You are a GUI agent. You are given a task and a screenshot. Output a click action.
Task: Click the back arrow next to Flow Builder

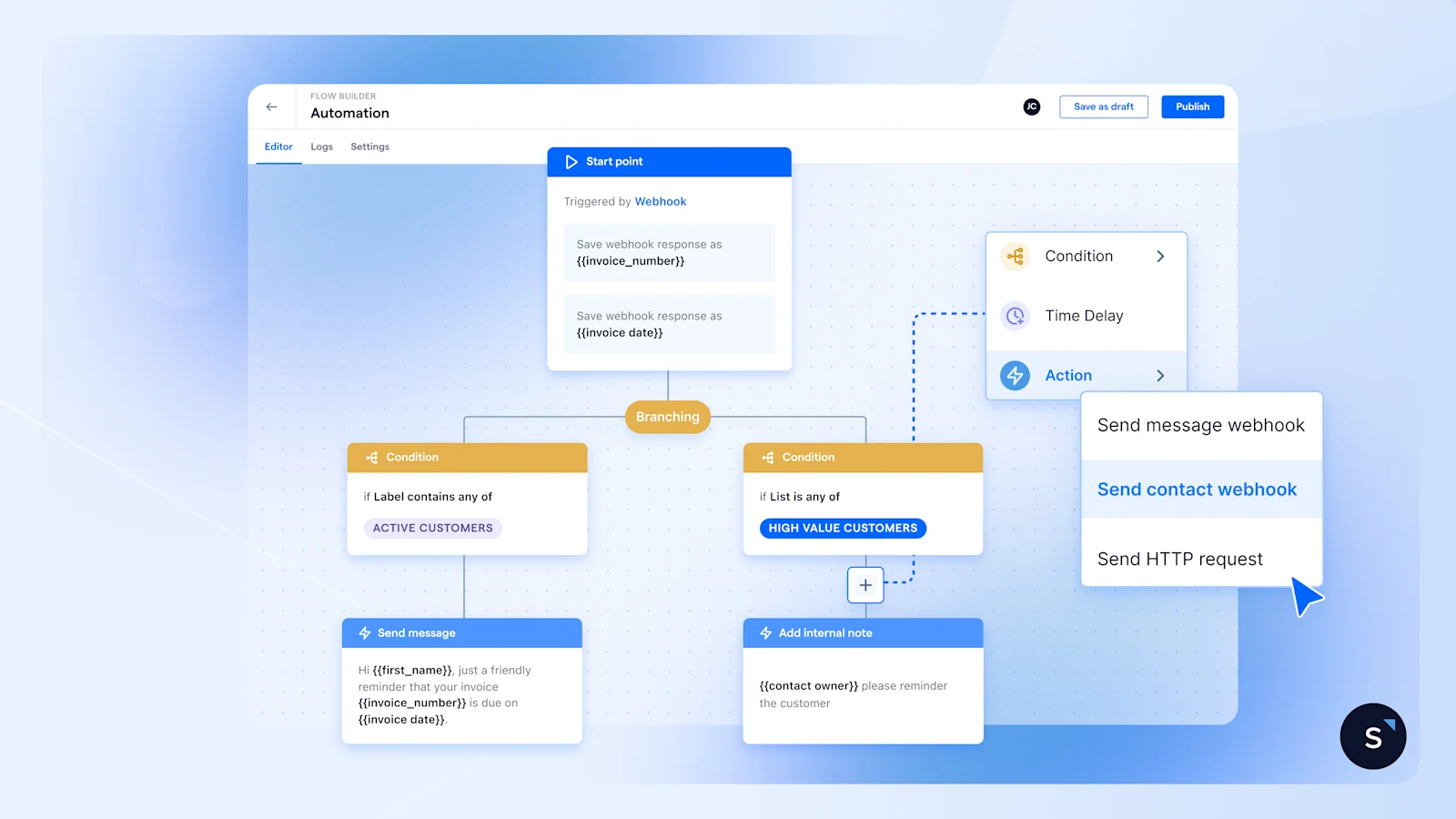[271, 106]
